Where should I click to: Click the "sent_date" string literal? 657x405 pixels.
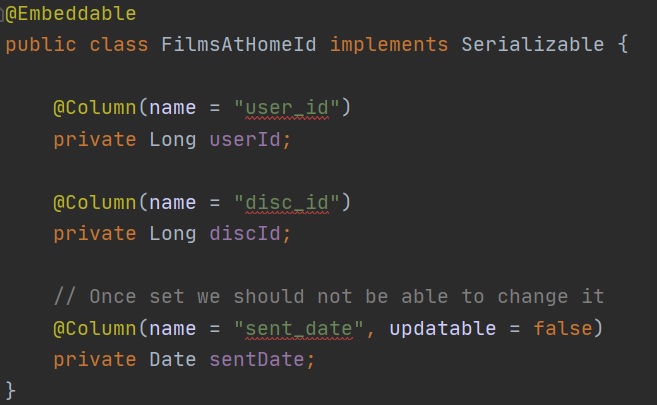pos(299,328)
